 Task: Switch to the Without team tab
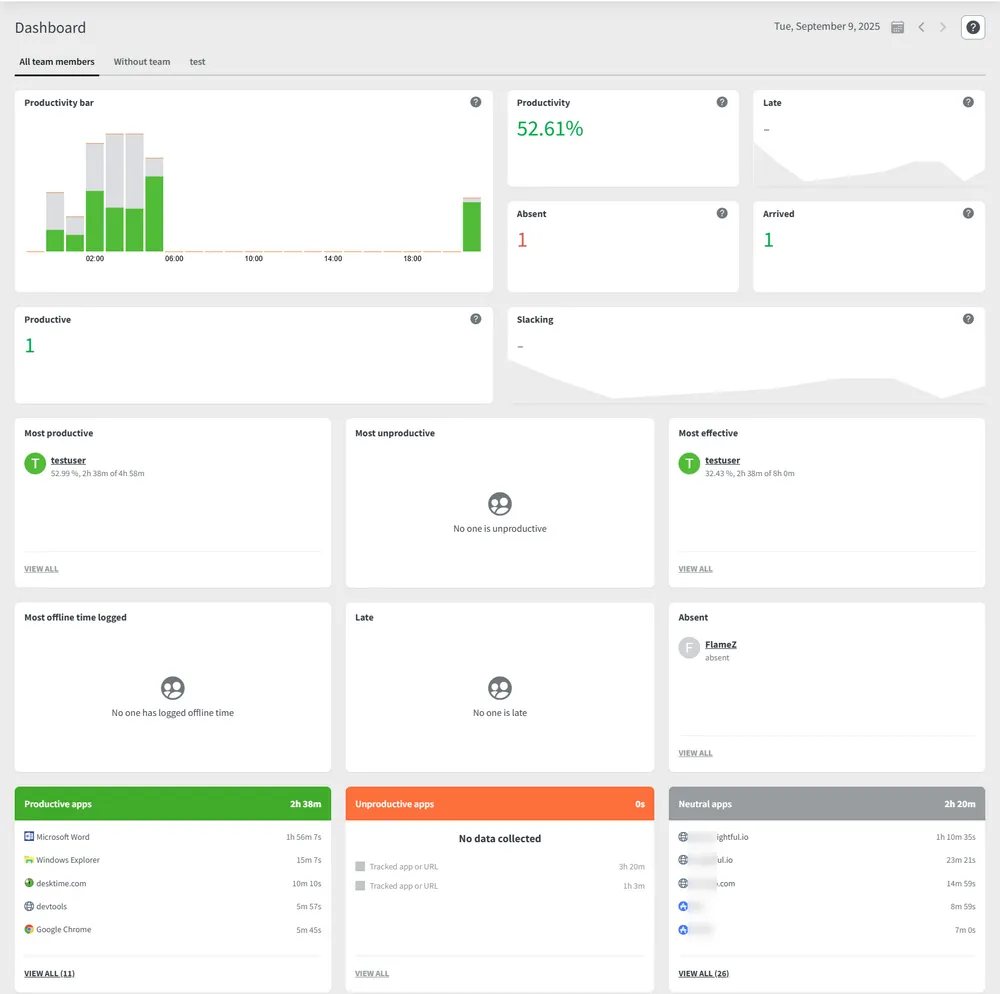[142, 61]
